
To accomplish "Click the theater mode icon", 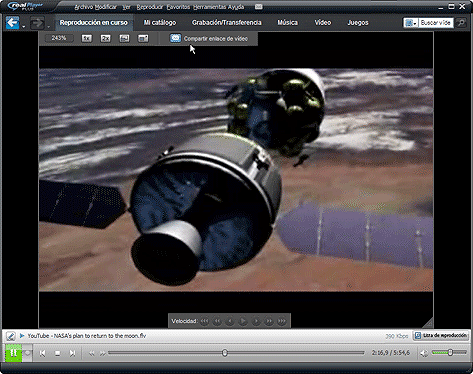I will click(x=143, y=38).
